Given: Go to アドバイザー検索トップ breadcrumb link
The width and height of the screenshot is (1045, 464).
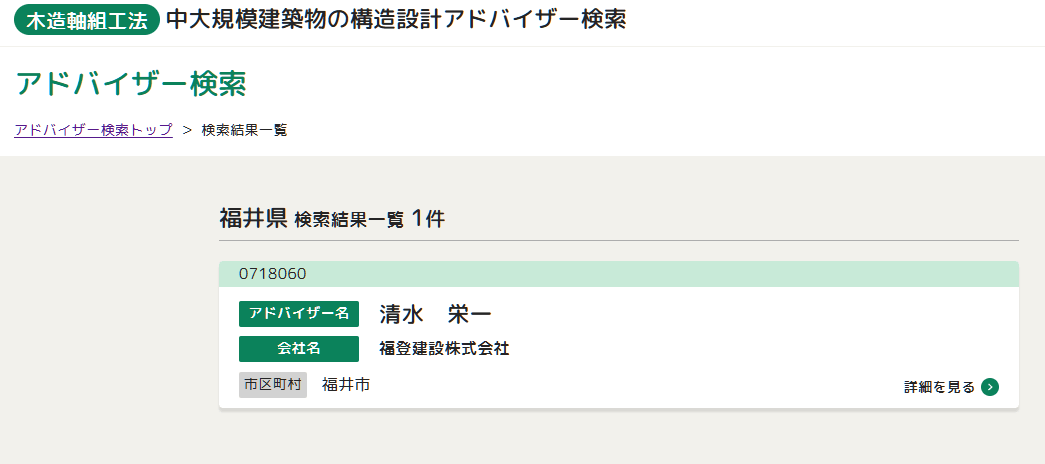Looking at the screenshot, I should 93,130.
